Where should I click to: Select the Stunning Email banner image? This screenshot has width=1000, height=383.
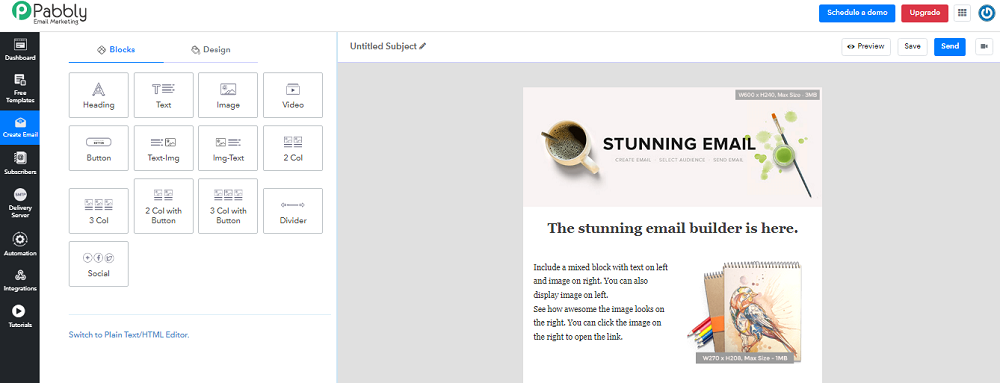coord(672,147)
